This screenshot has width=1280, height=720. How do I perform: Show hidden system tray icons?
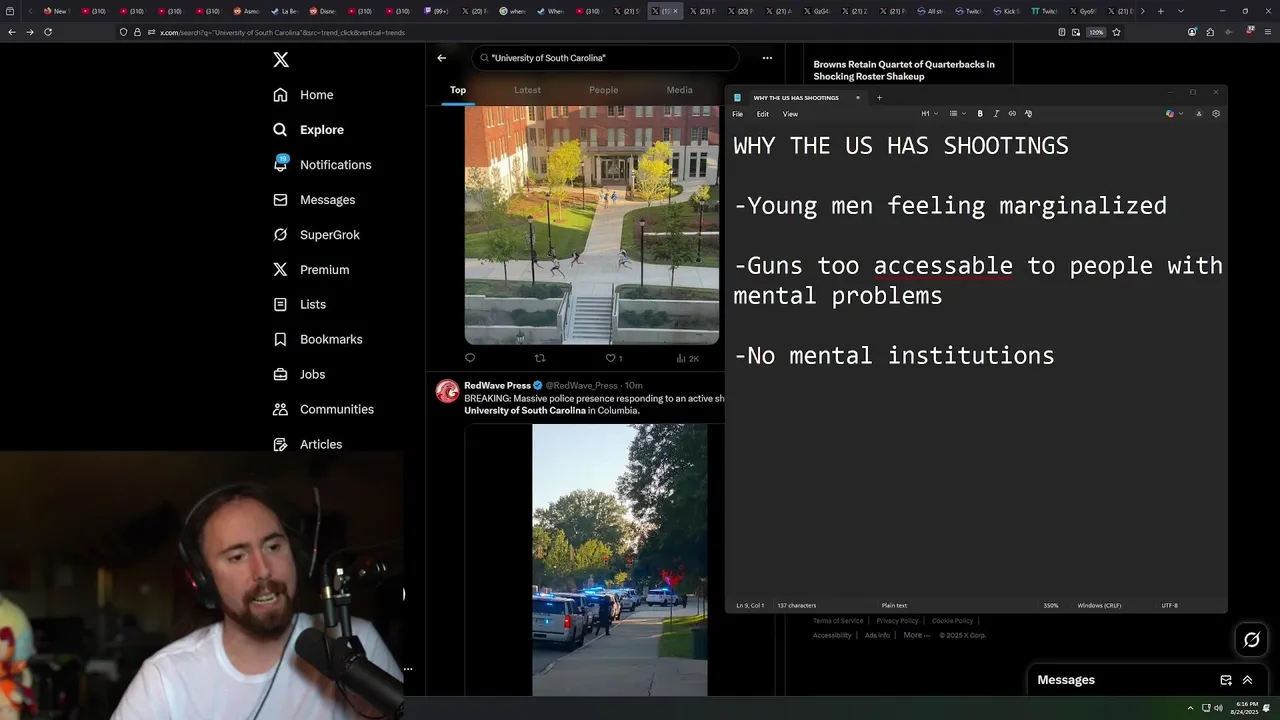[1190, 708]
